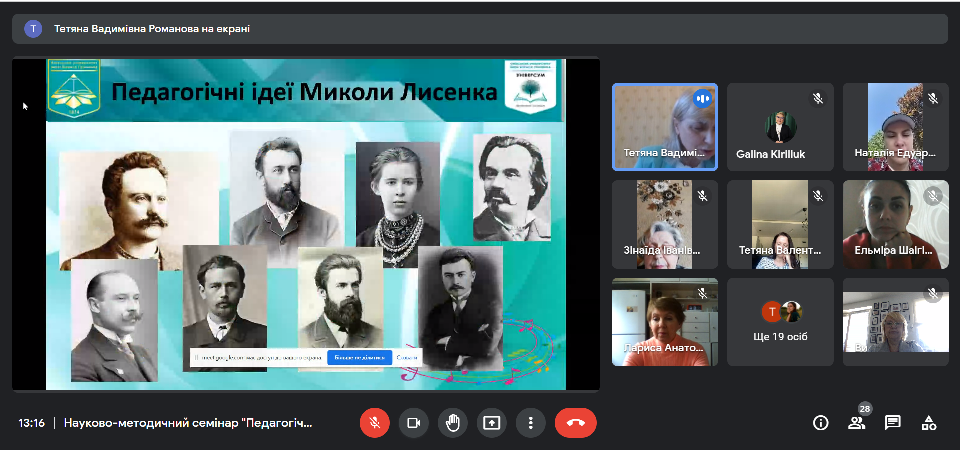Click the muted mic icon on Зінаїда Іванів... tile

pos(702,196)
